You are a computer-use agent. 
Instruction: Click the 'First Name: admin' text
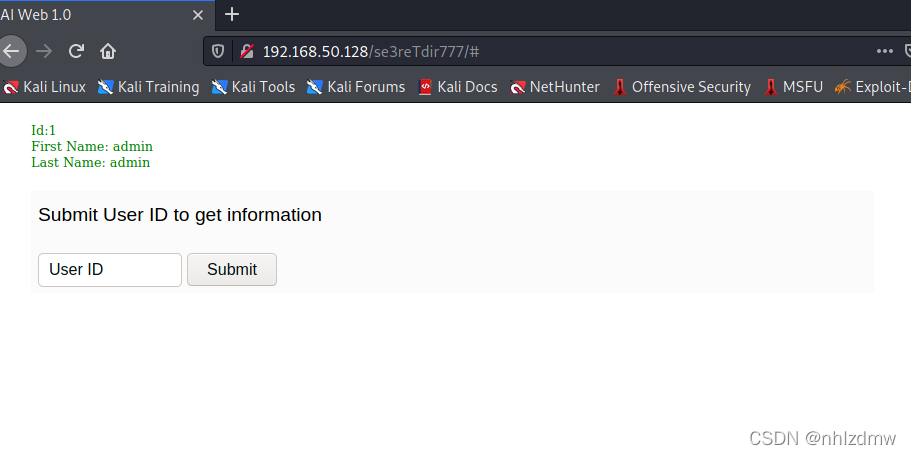click(x=92, y=146)
